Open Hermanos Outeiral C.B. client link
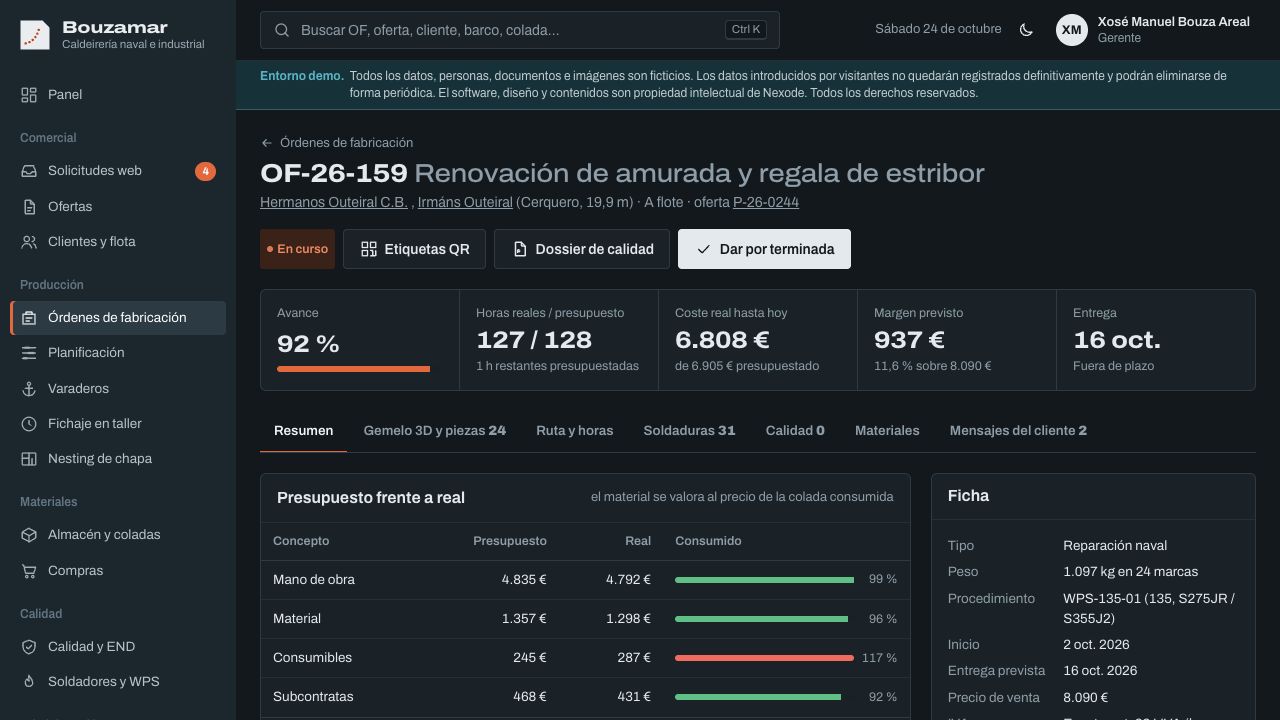Image resolution: width=1280 pixels, height=720 pixels. tap(334, 202)
